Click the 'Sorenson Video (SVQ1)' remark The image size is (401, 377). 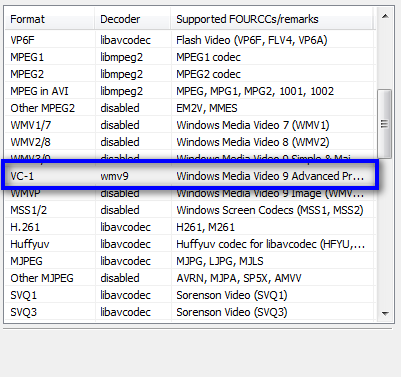tap(232, 295)
